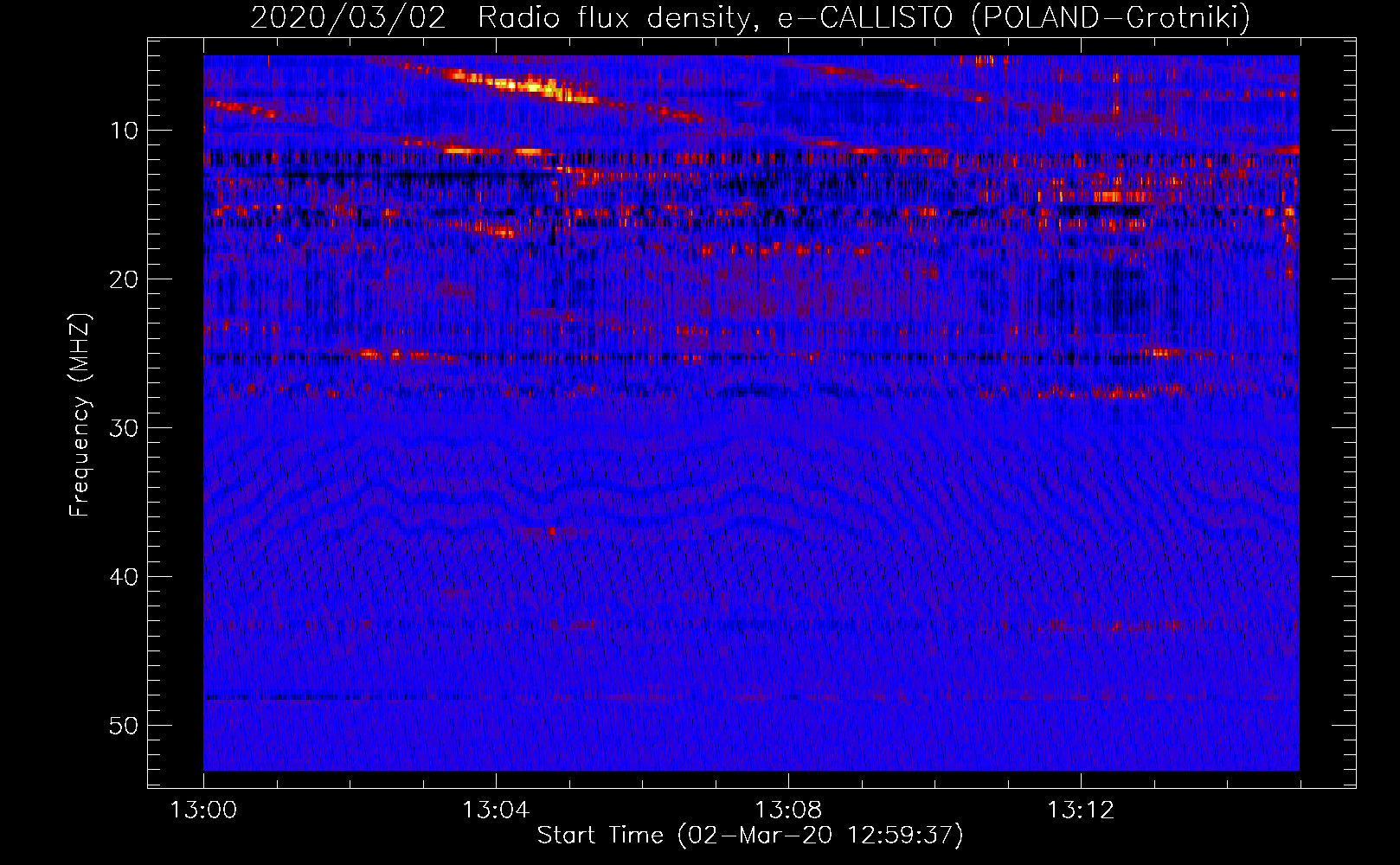
Task: Select the date 2020/03/02 in the title
Action: [348, 17]
